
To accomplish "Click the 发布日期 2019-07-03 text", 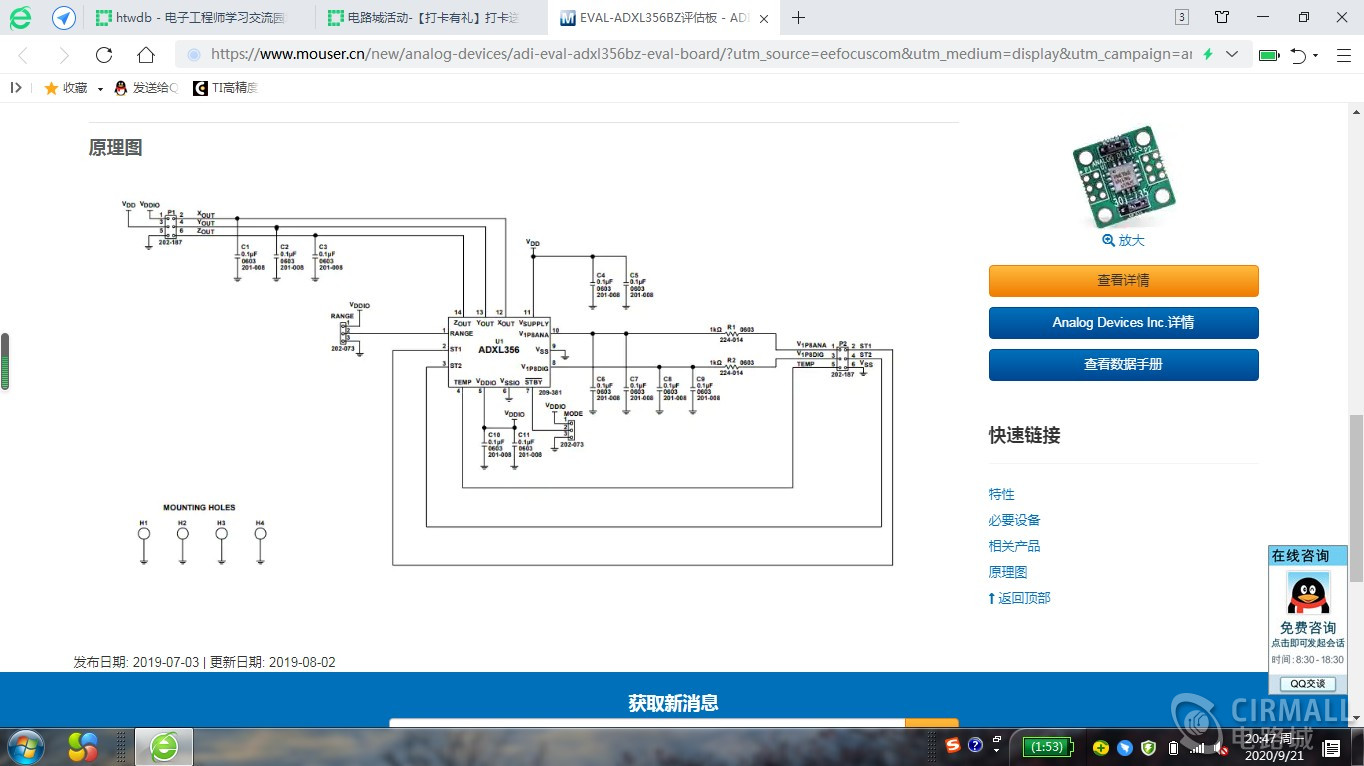I will coord(136,662).
